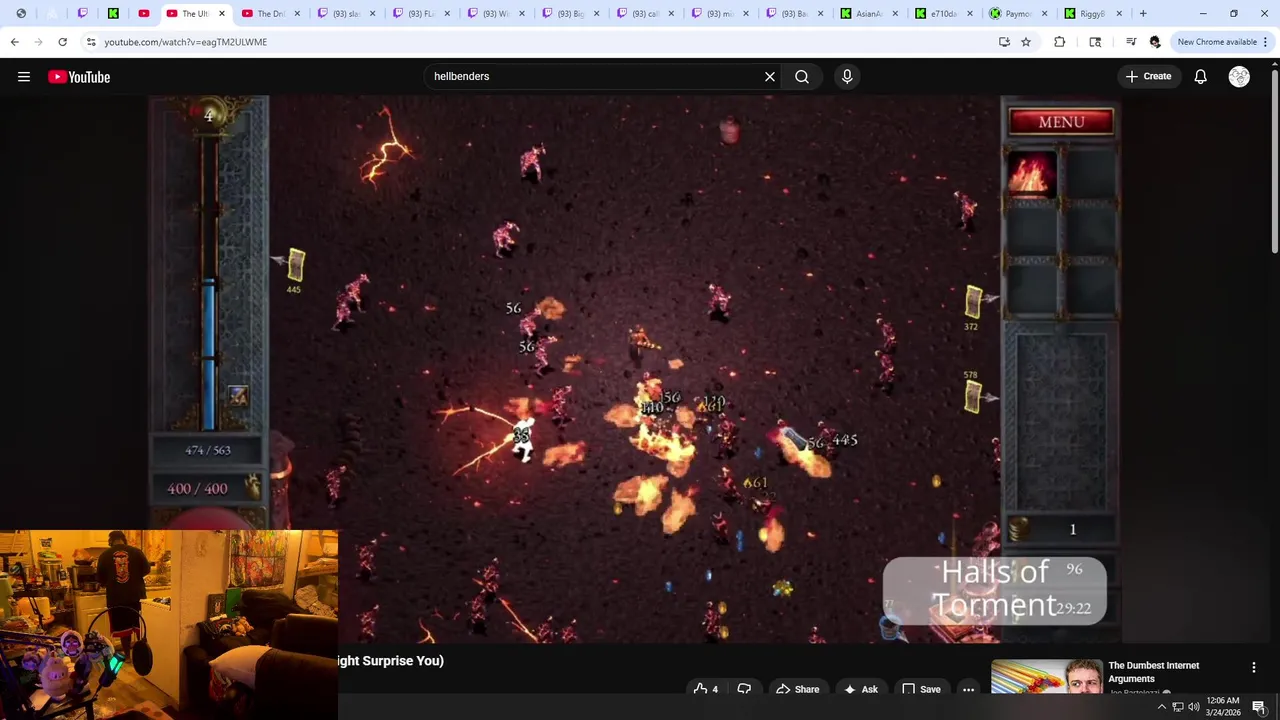Switch to the (93) Big tab

pyautogui.click(x=570, y=14)
